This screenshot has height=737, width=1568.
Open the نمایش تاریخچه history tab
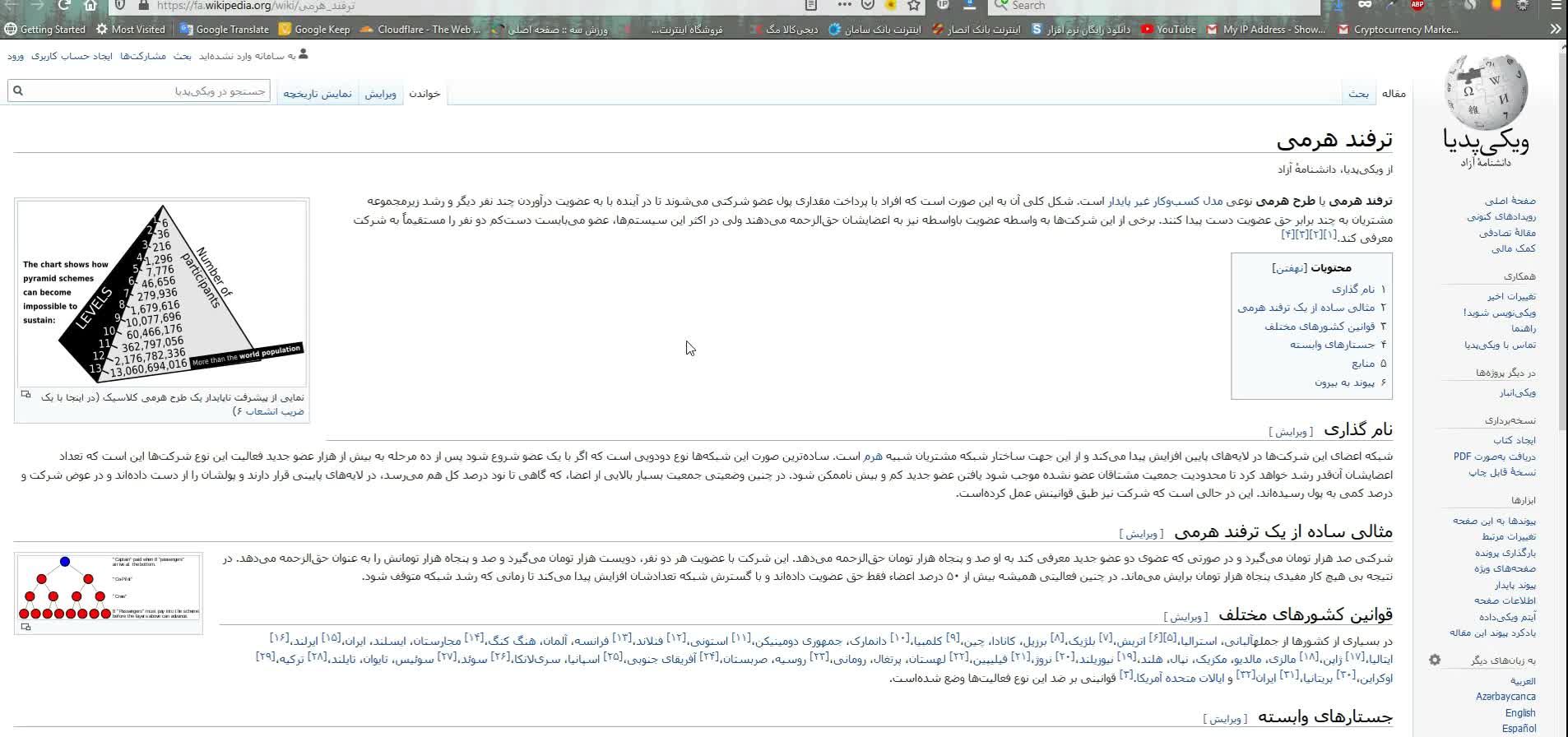coord(318,94)
